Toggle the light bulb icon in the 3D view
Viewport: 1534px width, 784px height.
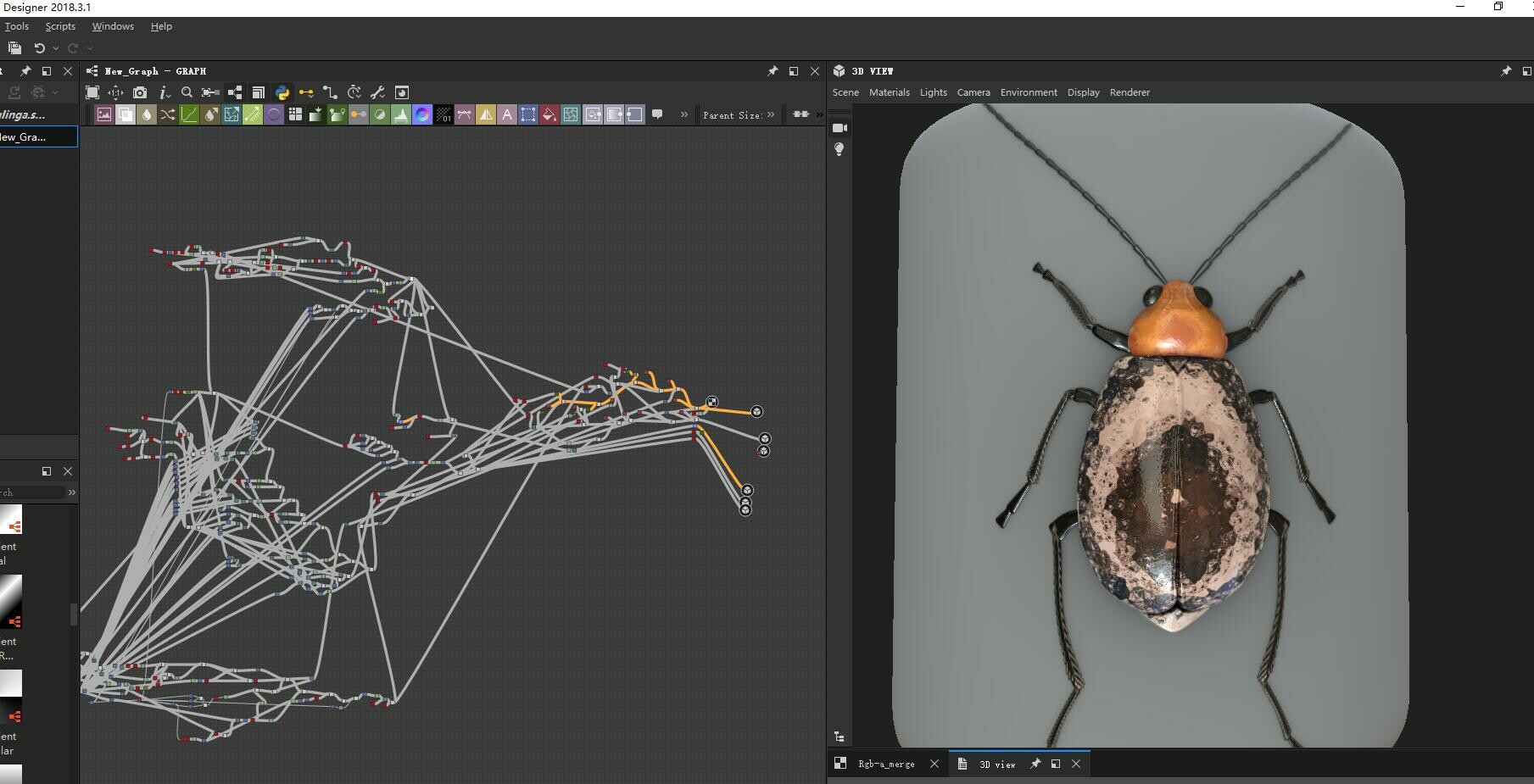click(x=840, y=149)
